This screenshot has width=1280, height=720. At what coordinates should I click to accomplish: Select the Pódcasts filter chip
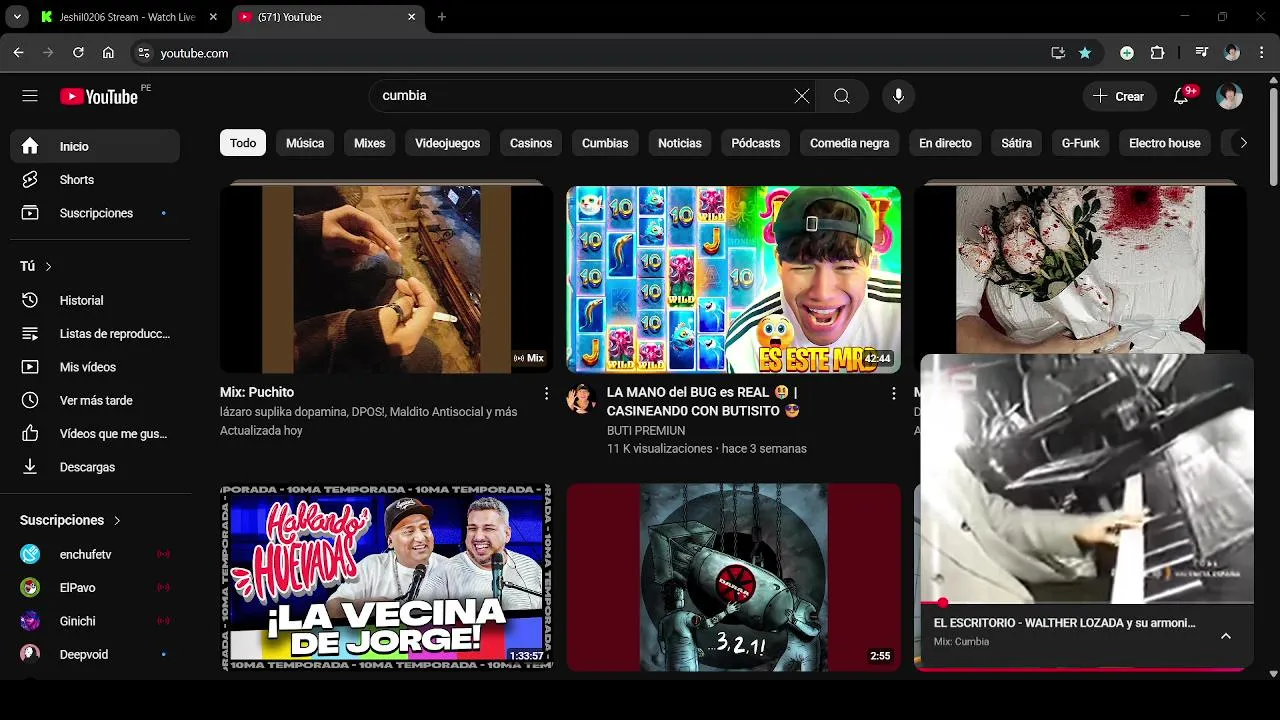756,143
